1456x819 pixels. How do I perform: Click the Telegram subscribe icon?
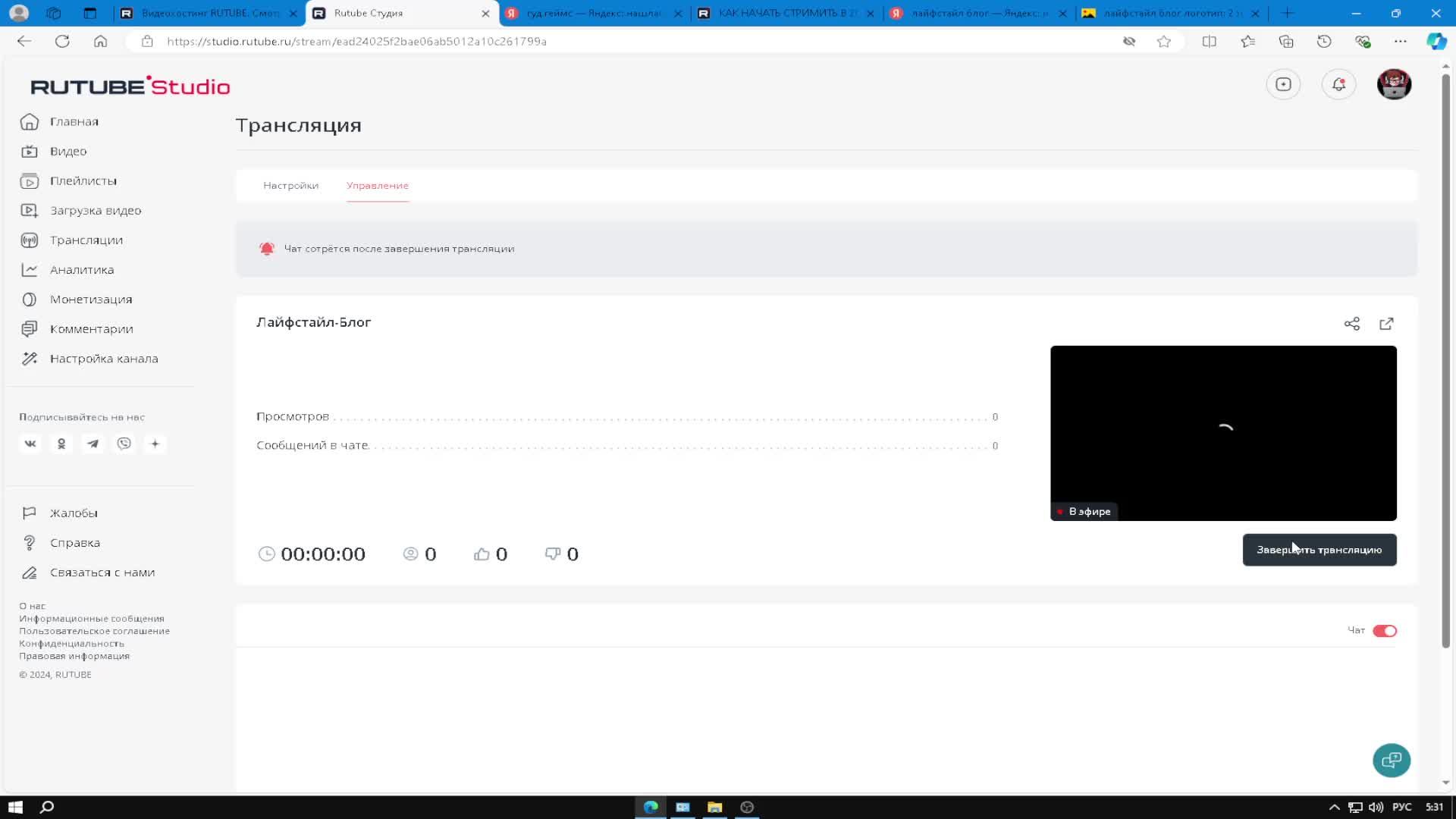pos(93,443)
